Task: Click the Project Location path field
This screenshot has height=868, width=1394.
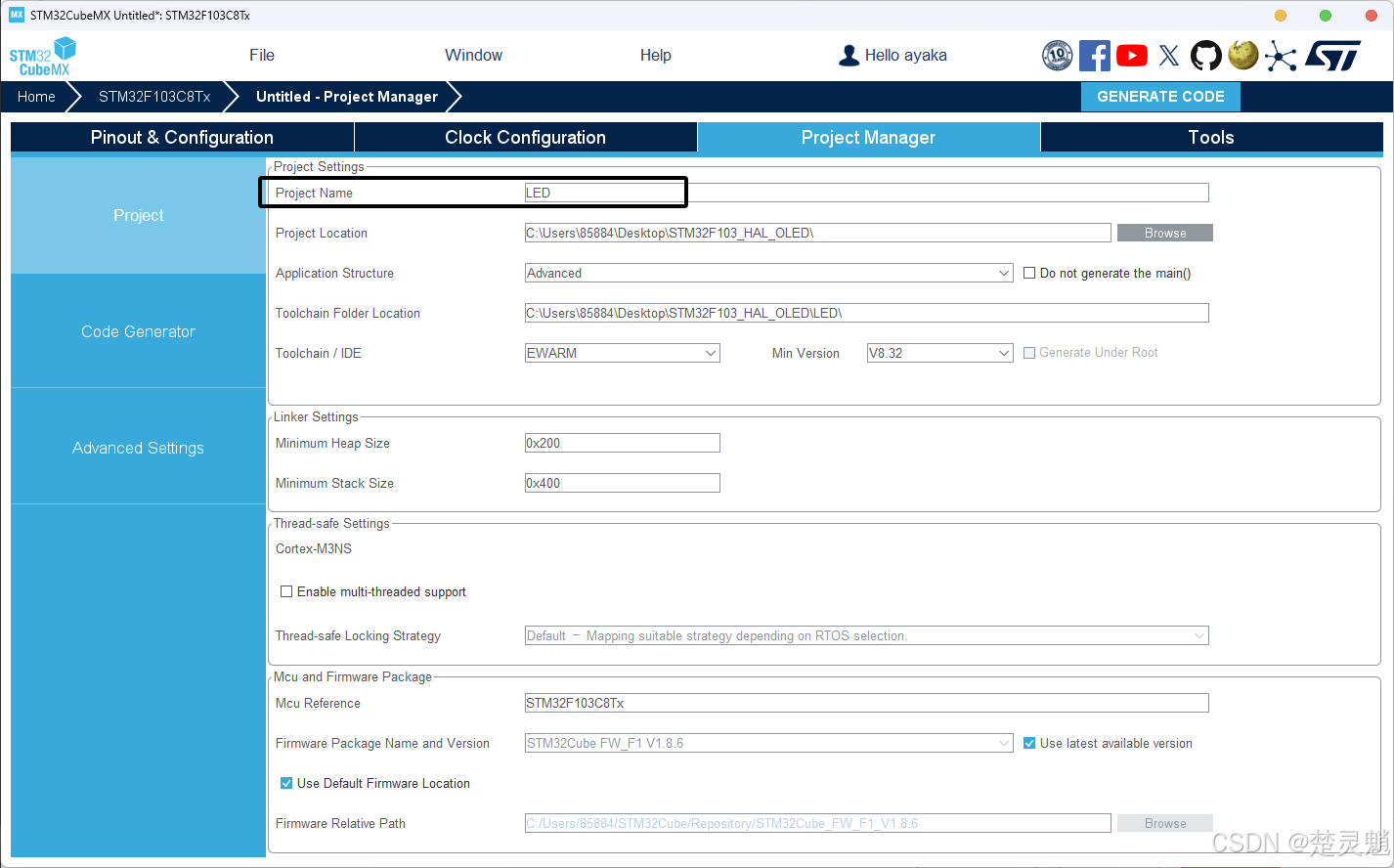Action: [818, 233]
